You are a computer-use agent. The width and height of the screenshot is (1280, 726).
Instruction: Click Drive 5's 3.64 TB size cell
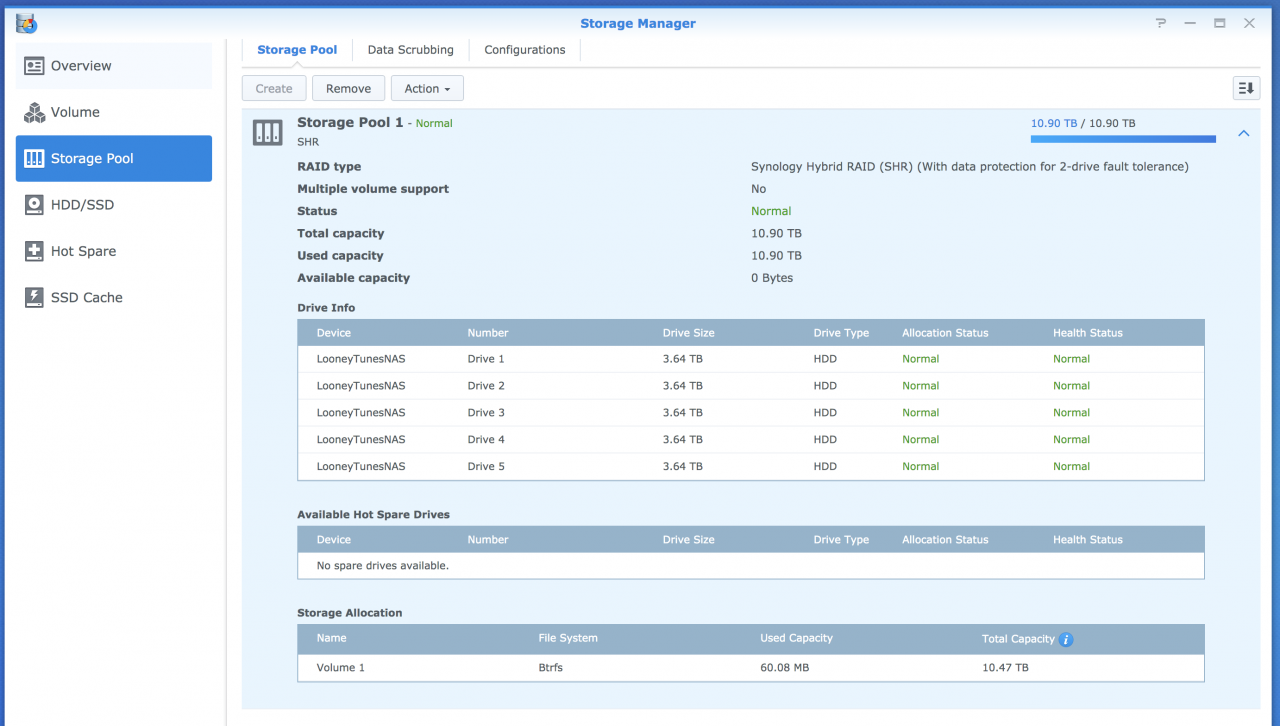click(x=683, y=466)
